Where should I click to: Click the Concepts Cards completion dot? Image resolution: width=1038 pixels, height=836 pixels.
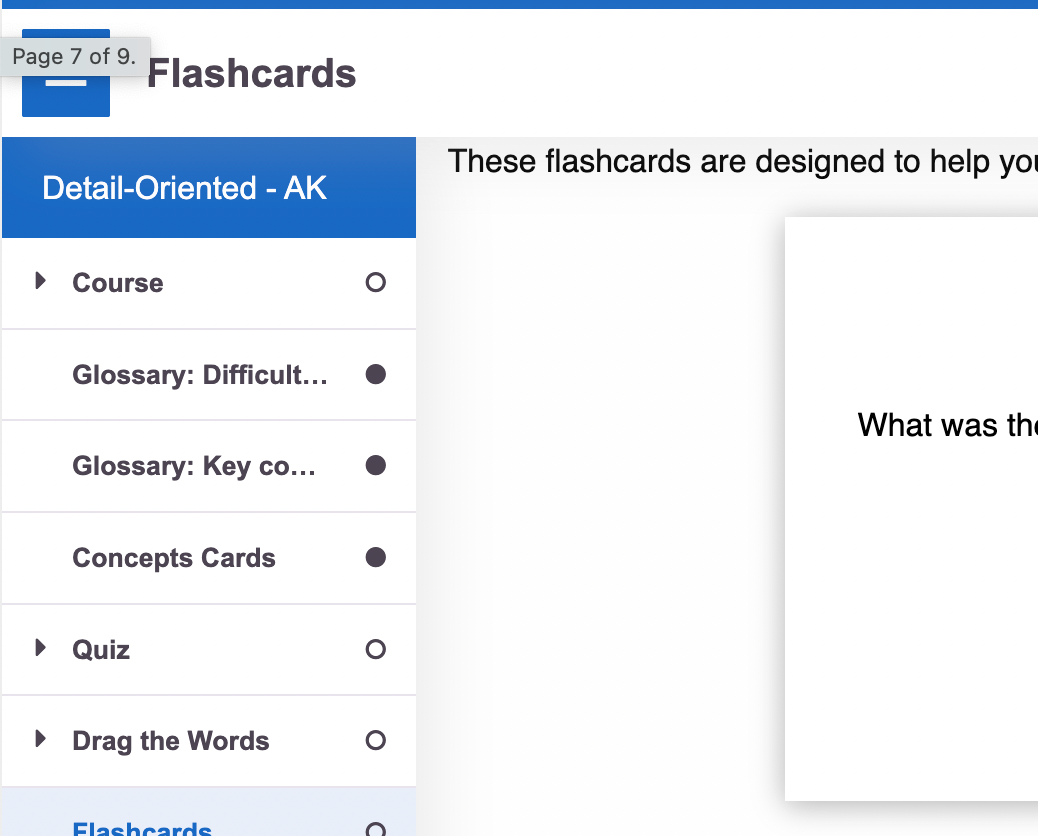click(375, 557)
